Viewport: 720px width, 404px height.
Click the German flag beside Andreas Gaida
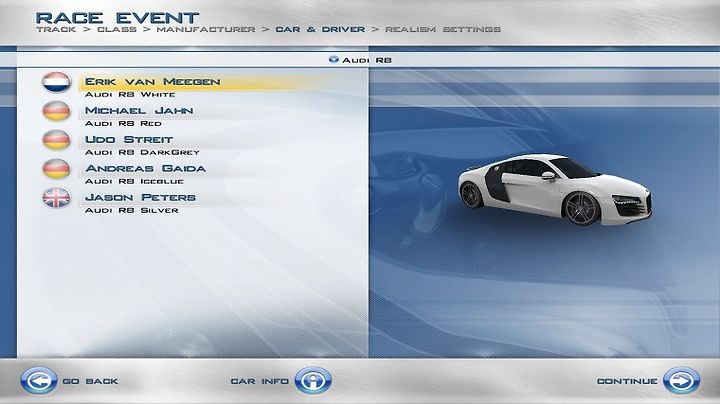tap(56, 169)
